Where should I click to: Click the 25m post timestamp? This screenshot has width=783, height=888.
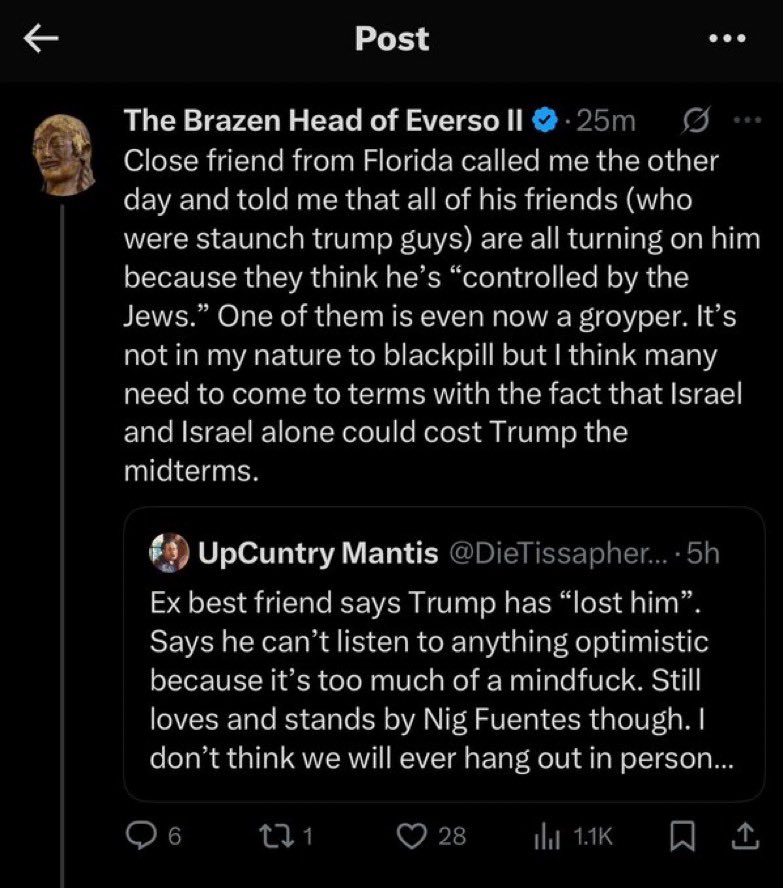click(607, 122)
